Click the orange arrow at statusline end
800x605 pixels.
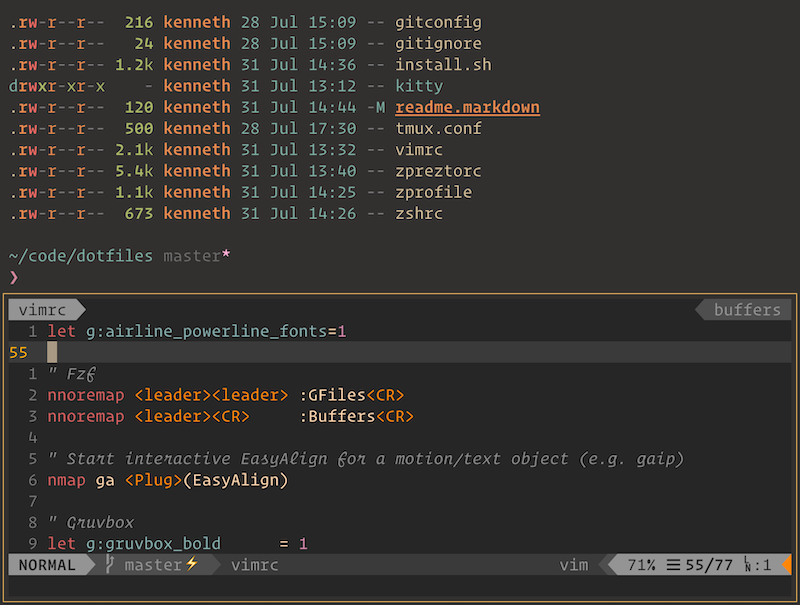coord(787,564)
